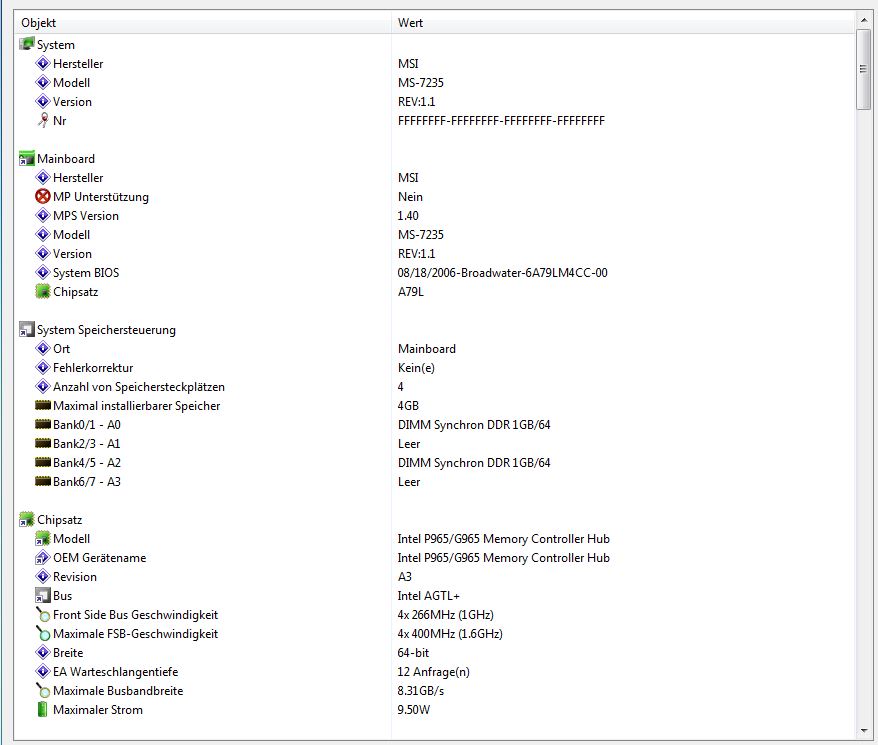Viewport: 878px width, 745px height.
Task: Click memory chip icon for Maximal installierbarer Speicher
Action: (x=43, y=405)
